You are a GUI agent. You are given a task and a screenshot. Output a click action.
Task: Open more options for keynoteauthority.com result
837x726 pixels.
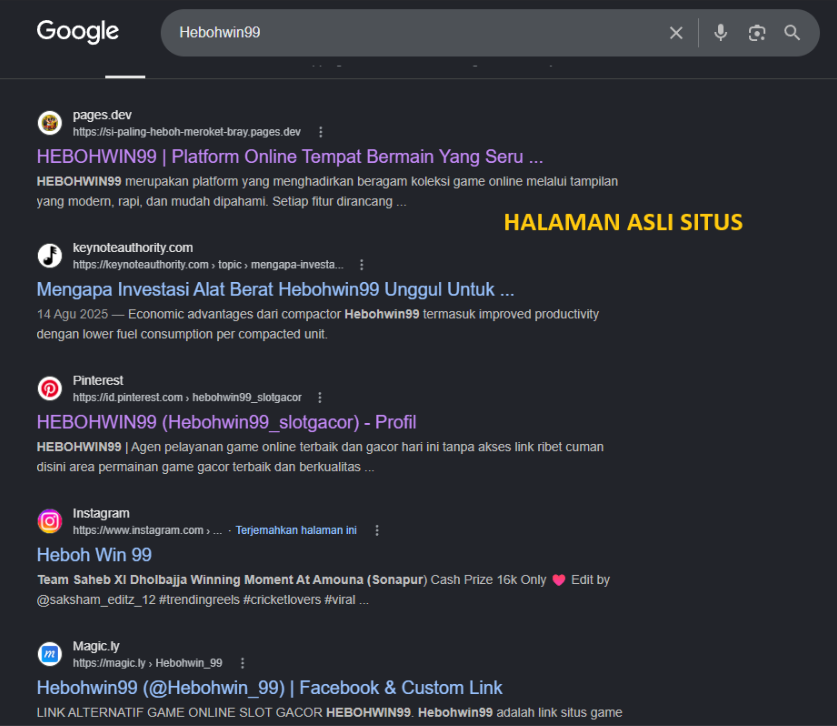coord(361,265)
